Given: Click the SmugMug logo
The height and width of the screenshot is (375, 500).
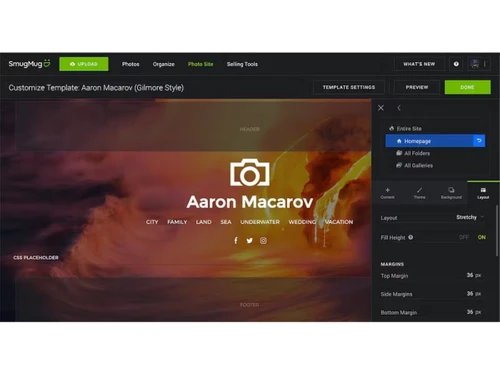Looking at the screenshot, I should click(x=29, y=64).
